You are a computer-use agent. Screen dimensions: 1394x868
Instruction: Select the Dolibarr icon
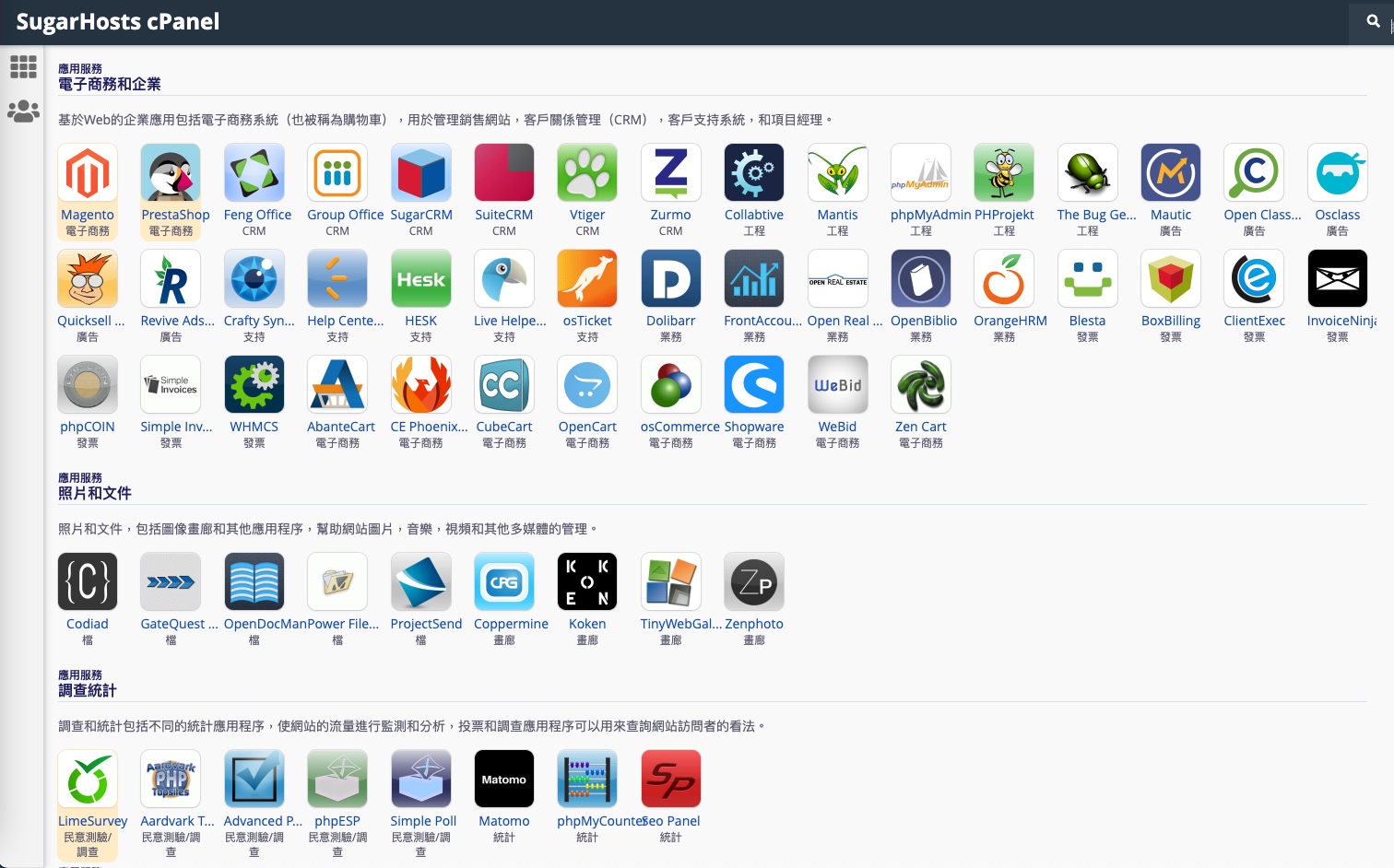tap(671, 278)
